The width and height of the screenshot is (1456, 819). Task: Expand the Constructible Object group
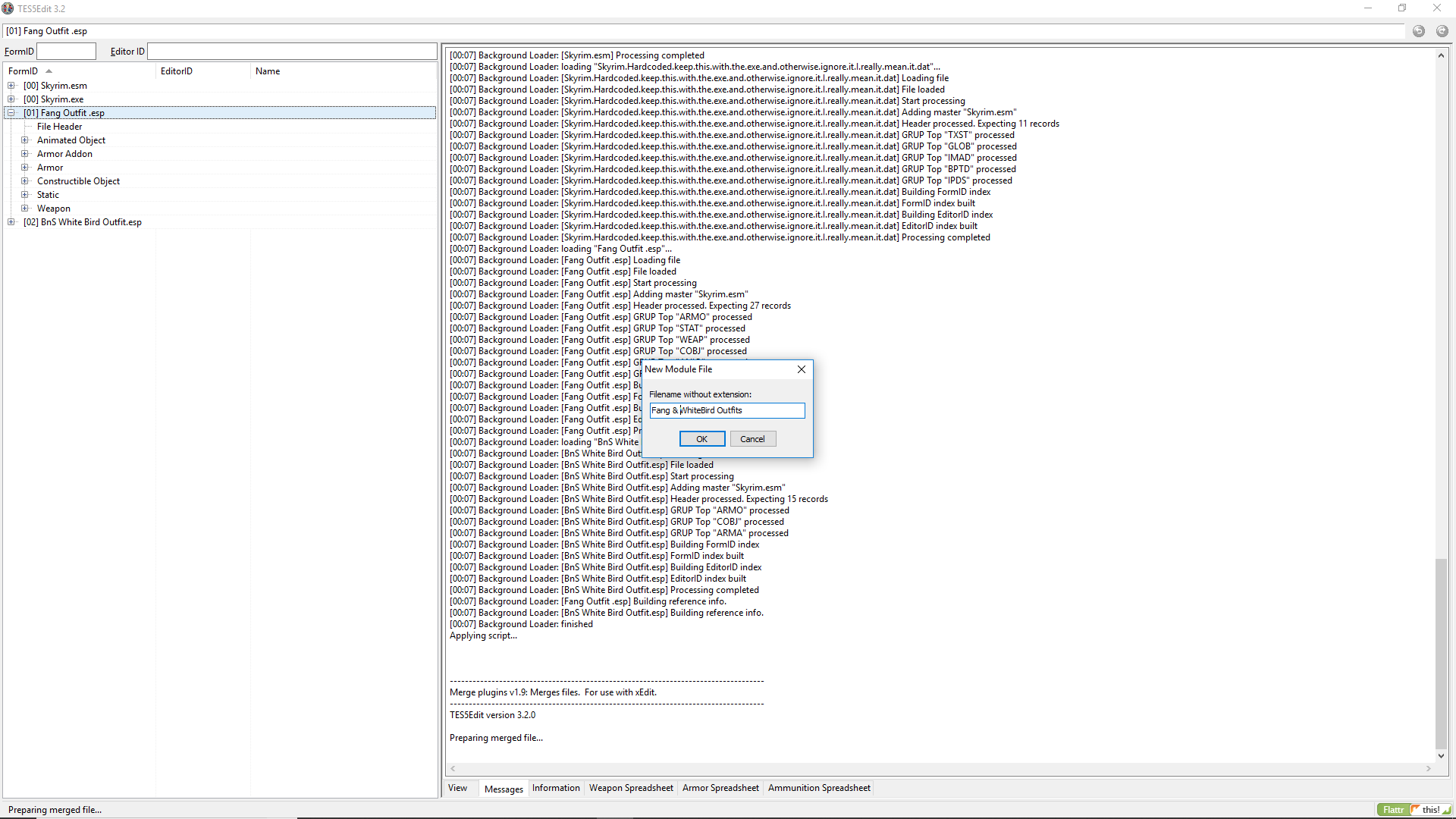(x=25, y=181)
